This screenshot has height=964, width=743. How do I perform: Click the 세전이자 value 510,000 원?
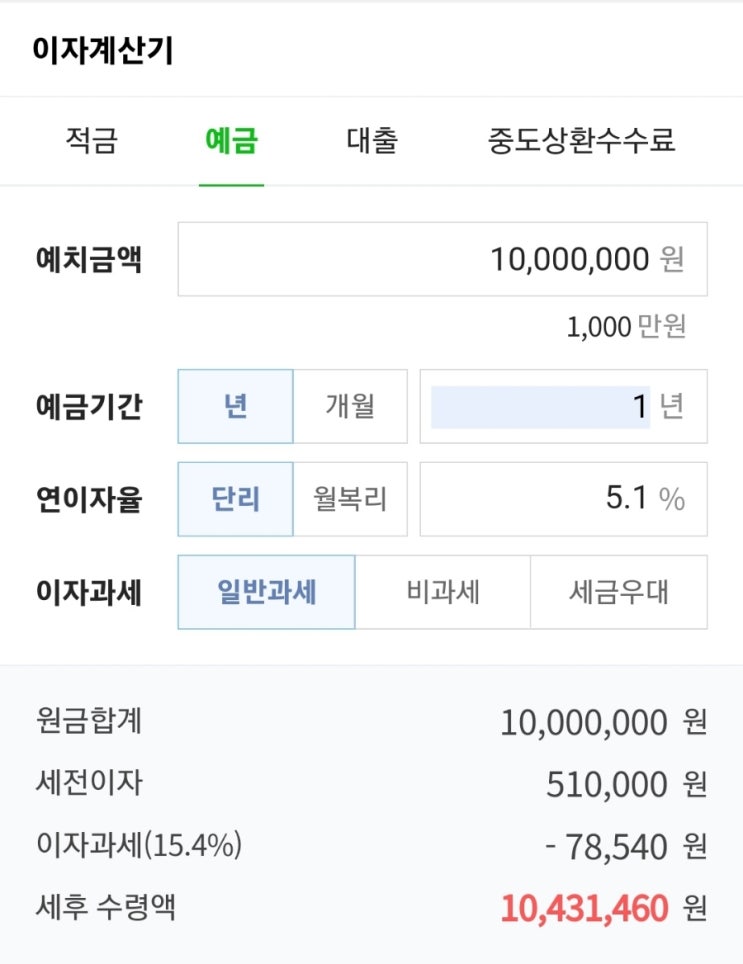[x=607, y=785]
